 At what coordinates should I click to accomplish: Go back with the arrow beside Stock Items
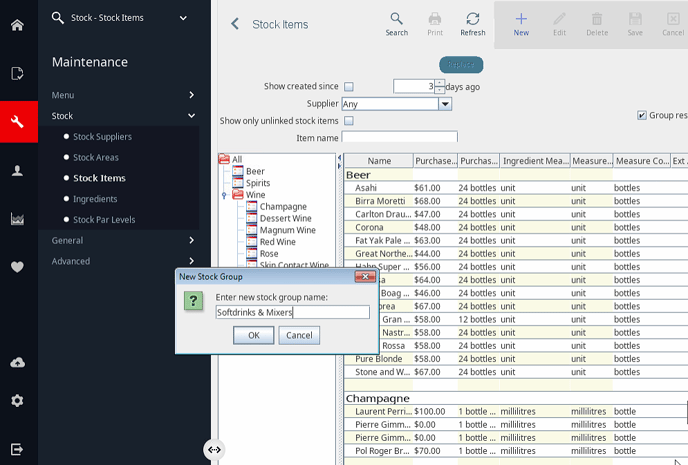point(235,24)
